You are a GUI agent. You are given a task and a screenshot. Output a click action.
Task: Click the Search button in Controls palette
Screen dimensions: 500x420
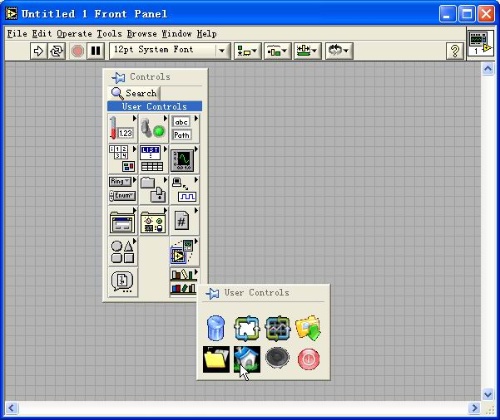[134, 93]
